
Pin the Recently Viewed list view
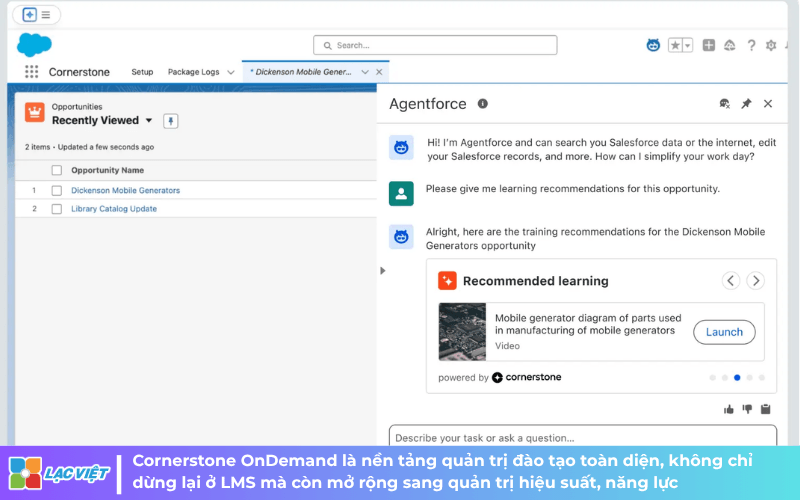[x=170, y=121]
